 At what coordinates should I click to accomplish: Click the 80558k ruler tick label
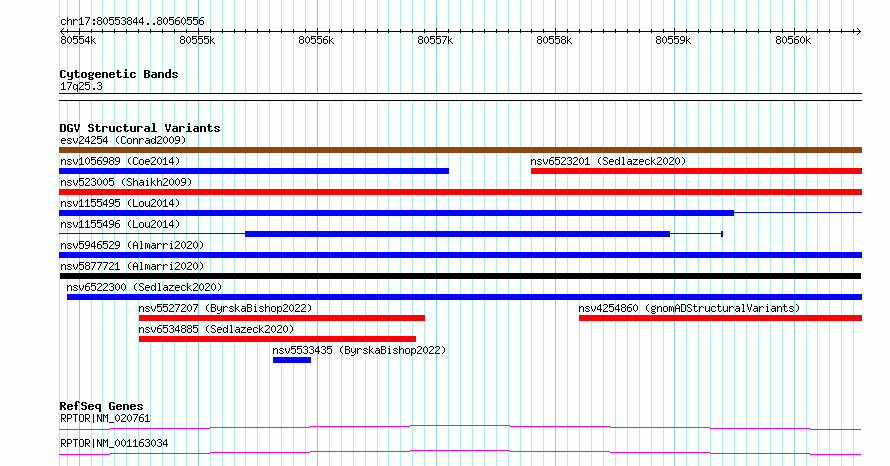point(554,40)
